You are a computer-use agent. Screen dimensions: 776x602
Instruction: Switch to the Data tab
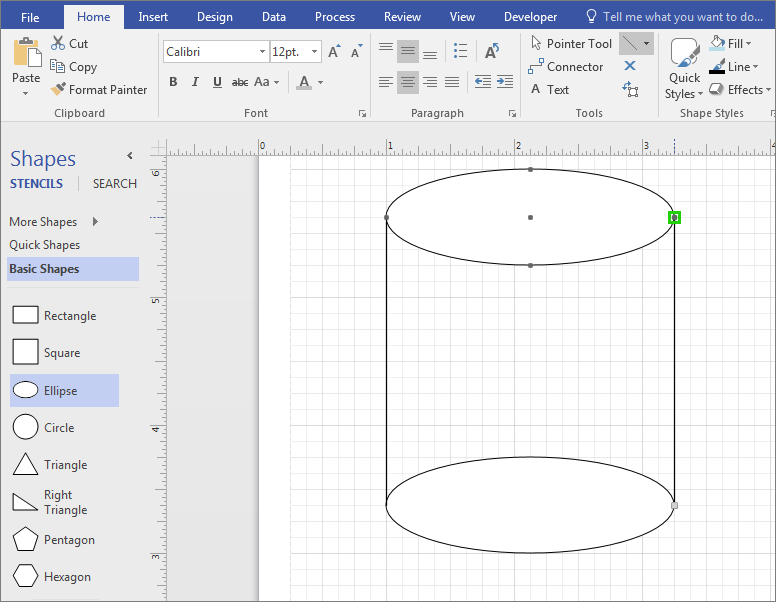(x=274, y=17)
